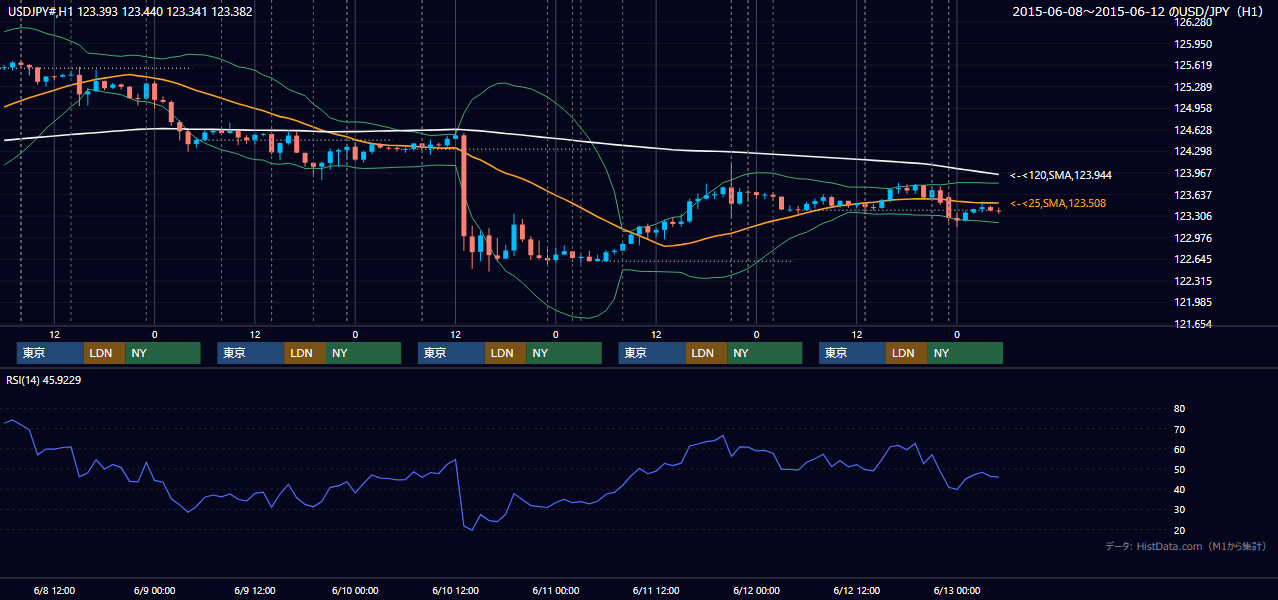Click the 6/12 12:00 date label
Image resolution: width=1278 pixels, height=600 pixels.
pyautogui.click(x=856, y=590)
